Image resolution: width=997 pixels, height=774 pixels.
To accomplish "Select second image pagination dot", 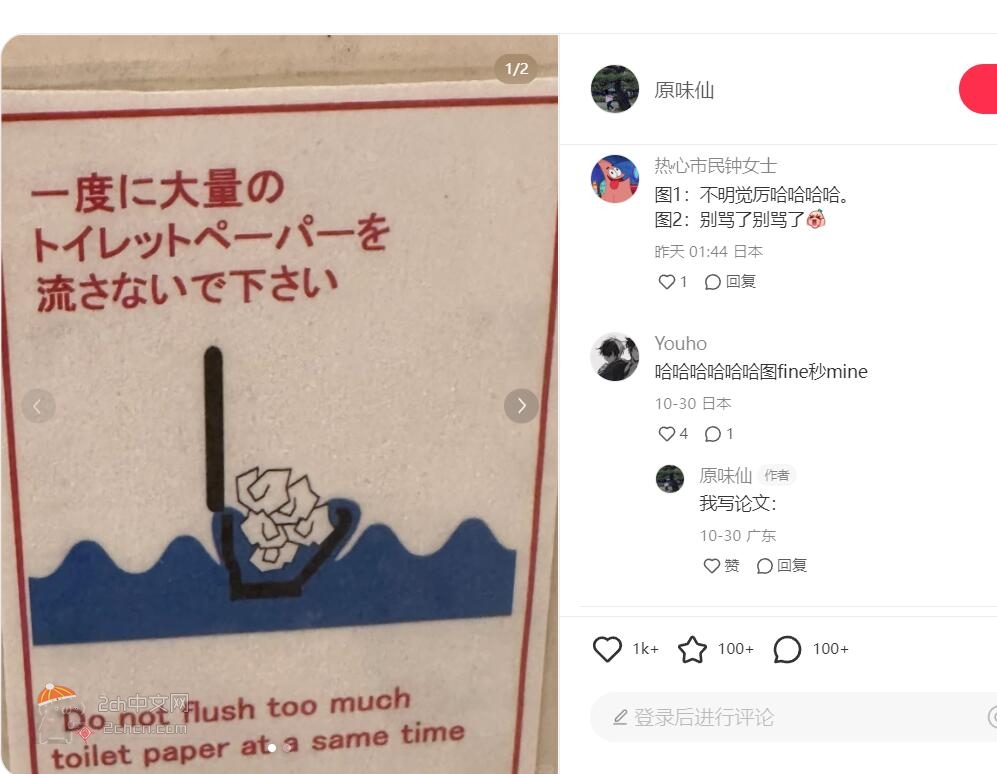I will pyautogui.click(x=287, y=748).
